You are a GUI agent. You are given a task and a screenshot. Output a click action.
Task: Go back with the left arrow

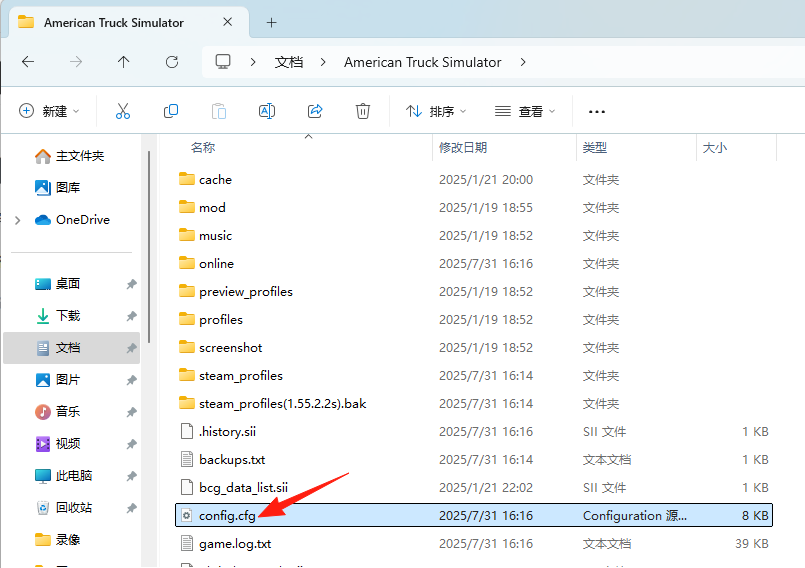click(x=28, y=62)
